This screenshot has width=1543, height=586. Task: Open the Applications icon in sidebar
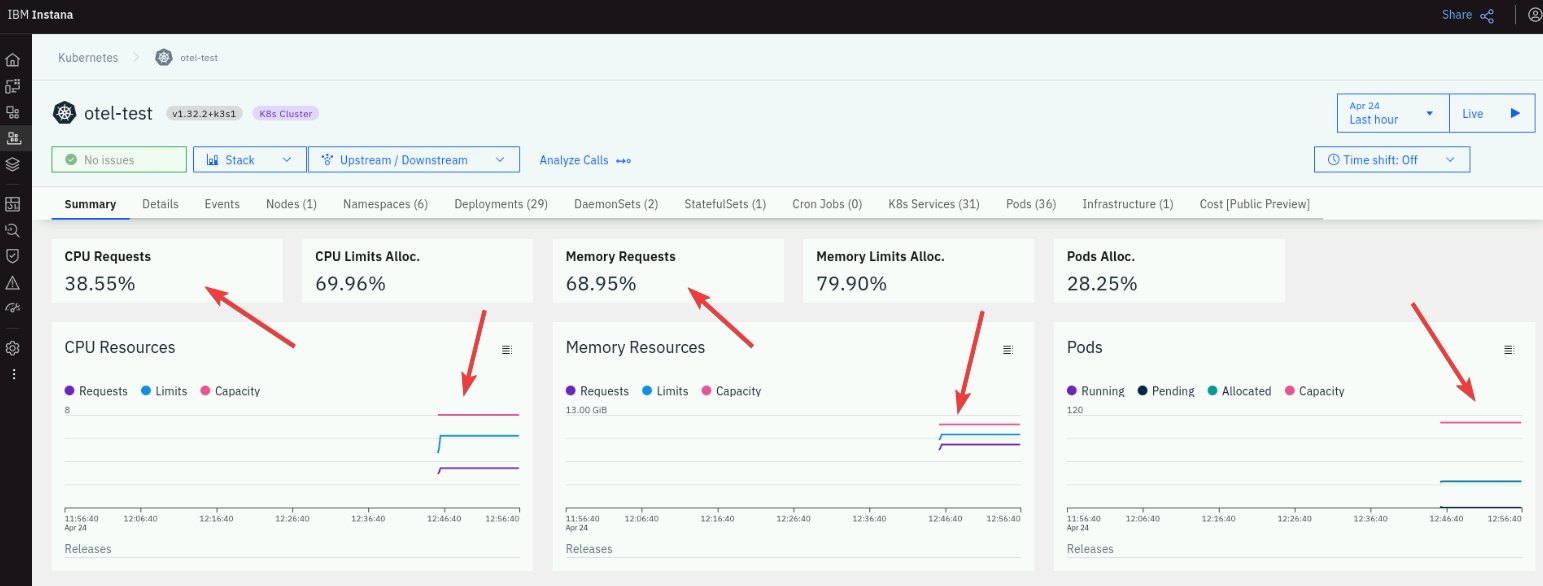tap(12, 86)
